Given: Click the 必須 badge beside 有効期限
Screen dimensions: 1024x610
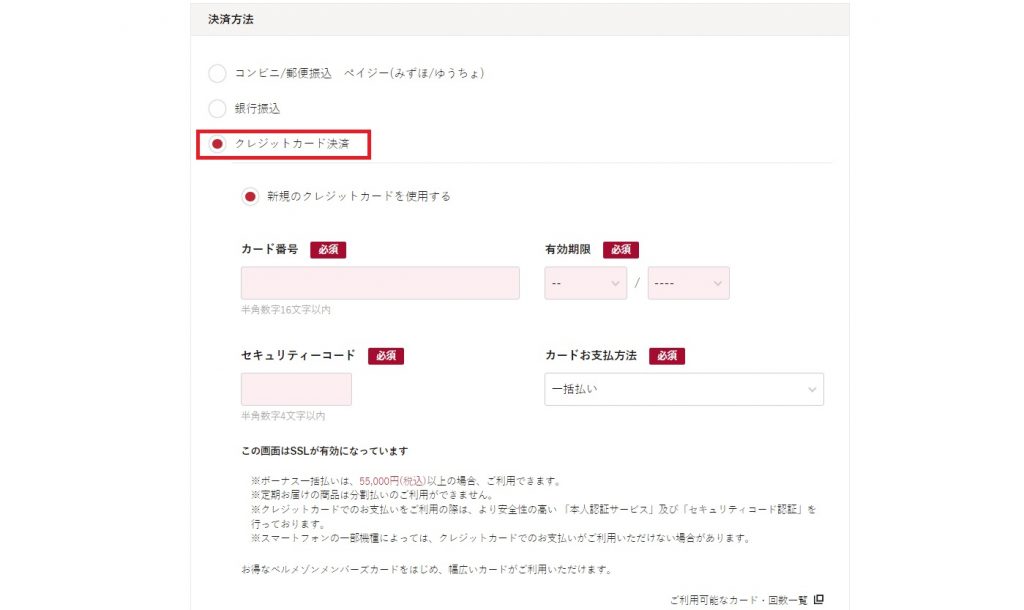Looking at the screenshot, I should [620, 250].
